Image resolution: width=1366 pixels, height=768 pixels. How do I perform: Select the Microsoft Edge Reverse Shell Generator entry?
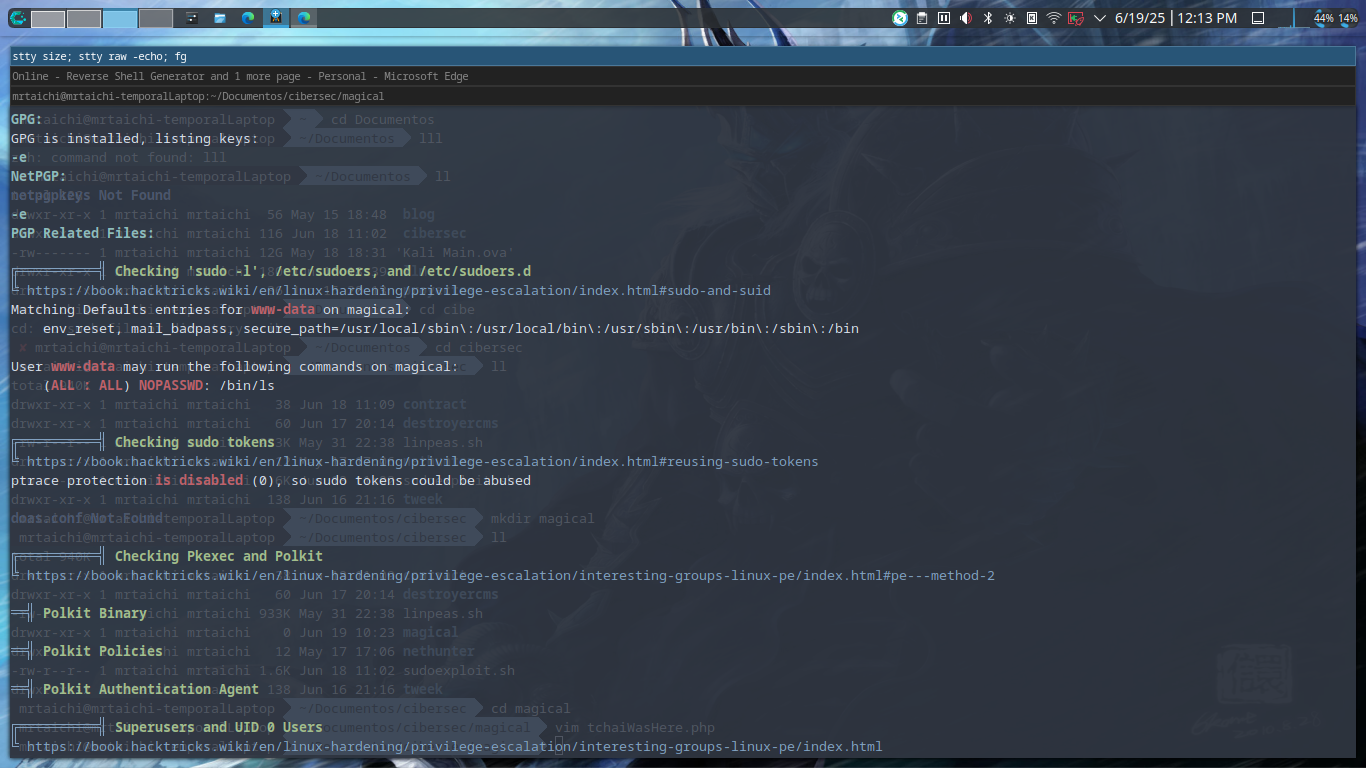point(683,76)
